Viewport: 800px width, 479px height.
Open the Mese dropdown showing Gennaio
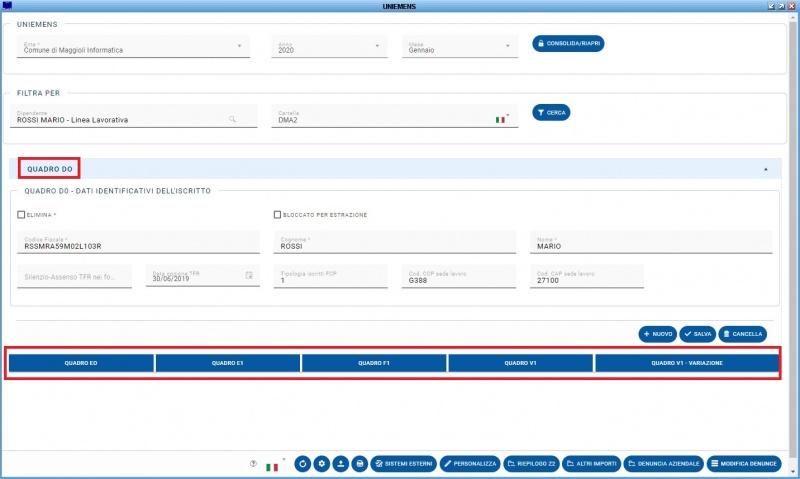click(511, 45)
